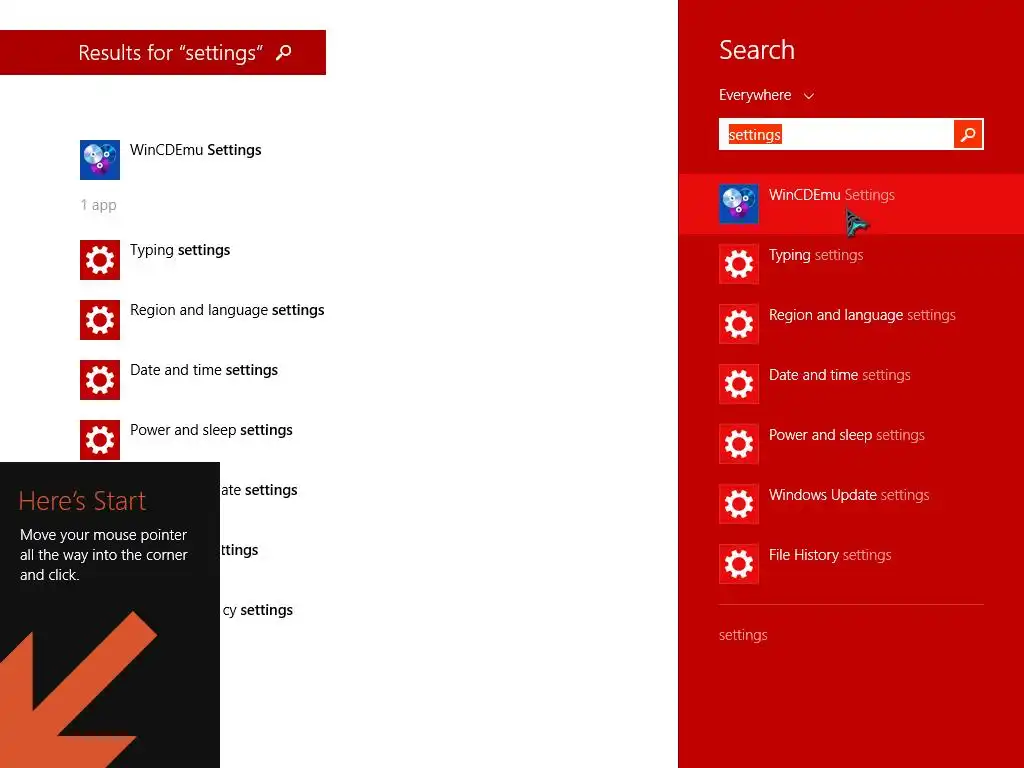Click into the settings search input field
The height and width of the screenshot is (768, 1024).
click(x=836, y=135)
